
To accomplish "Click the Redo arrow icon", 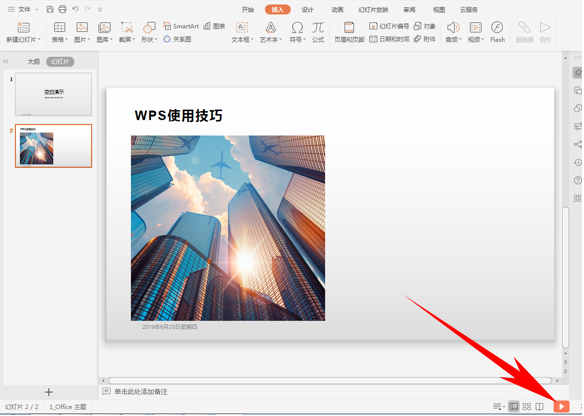I will (88, 9).
